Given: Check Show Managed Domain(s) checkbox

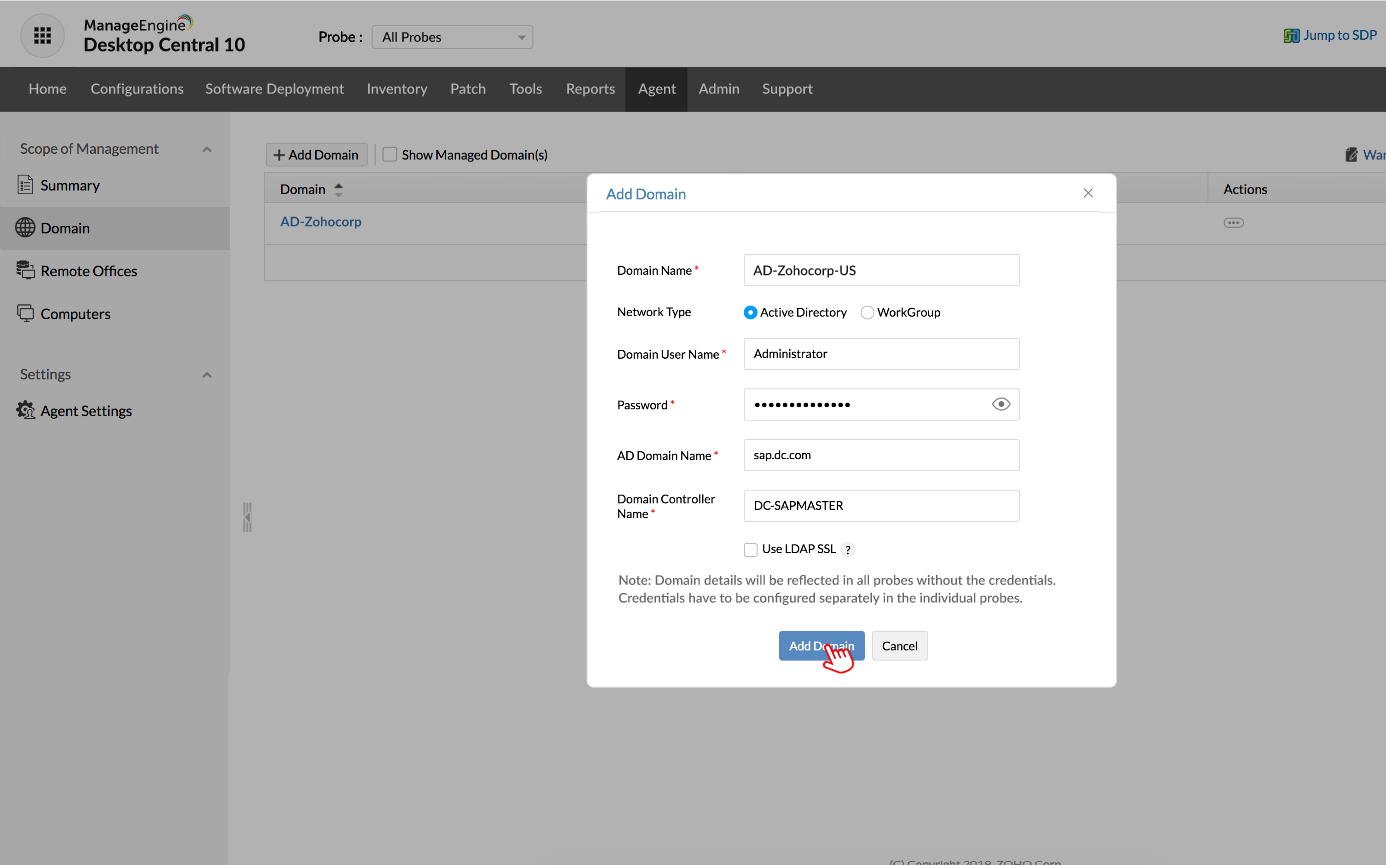Looking at the screenshot, I should [x=391, y=155].
